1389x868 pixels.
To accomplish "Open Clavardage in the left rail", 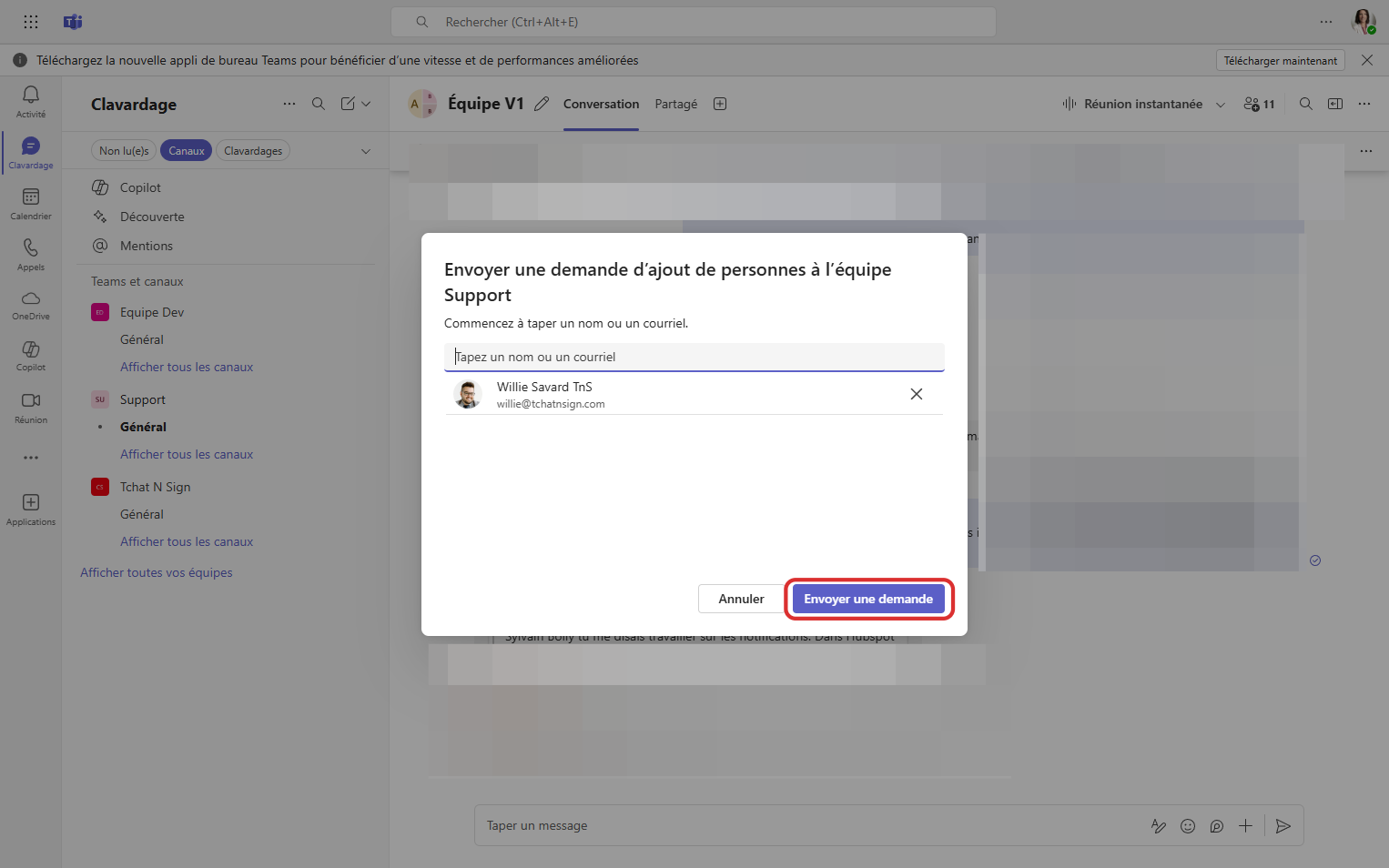I will pos(31,153).
